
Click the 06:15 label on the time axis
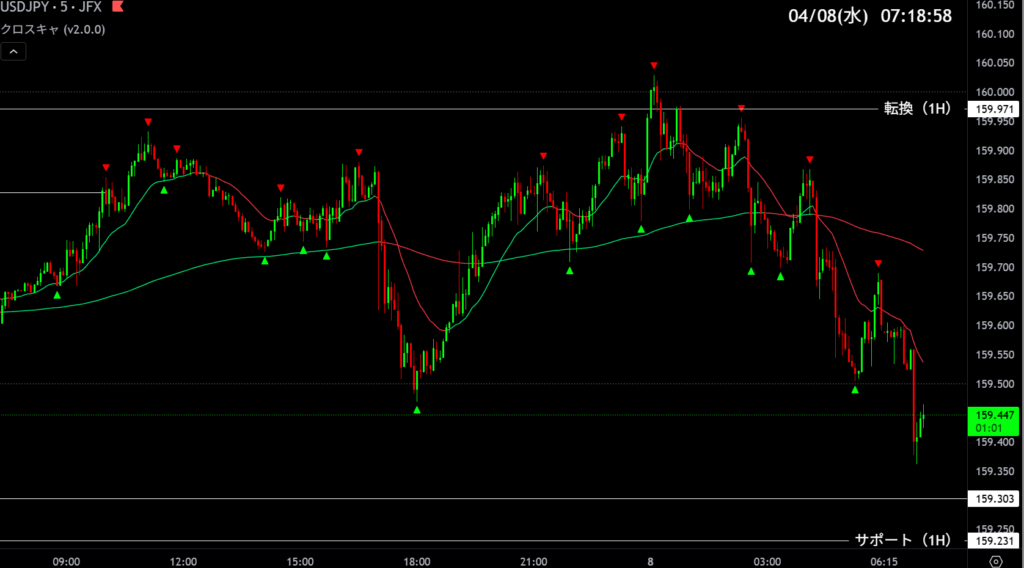pyautogui.click(x=883, y=561)
